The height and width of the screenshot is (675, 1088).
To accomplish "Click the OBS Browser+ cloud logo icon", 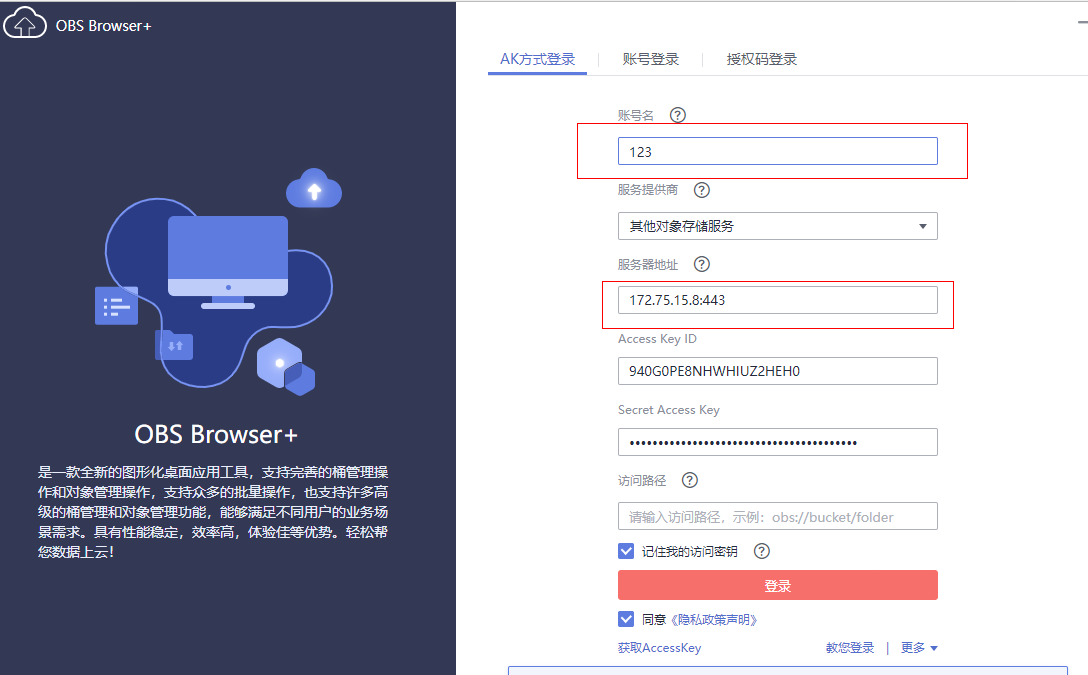I will click(x=25, y=23).
